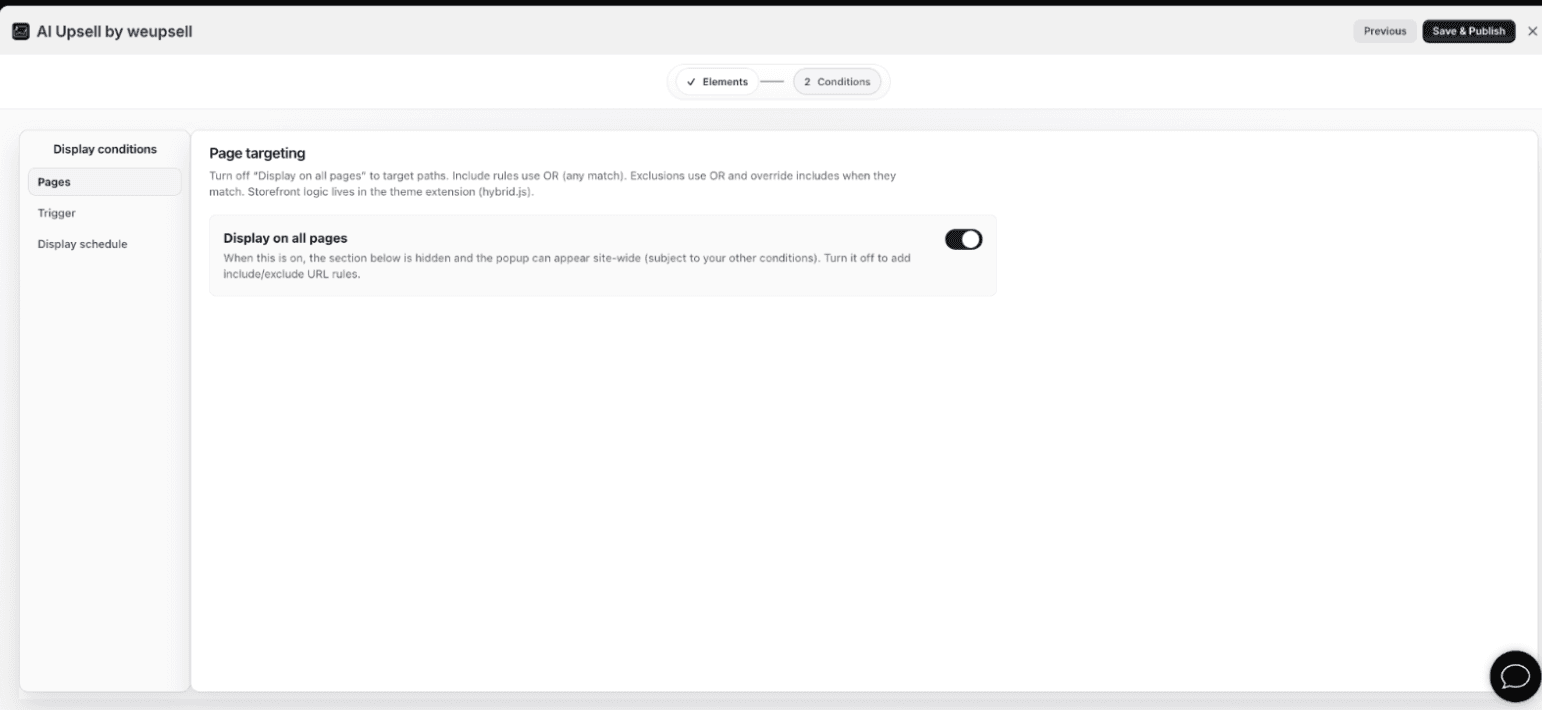Select the Conditions step
1542x710 pixels.
(837, 82)
